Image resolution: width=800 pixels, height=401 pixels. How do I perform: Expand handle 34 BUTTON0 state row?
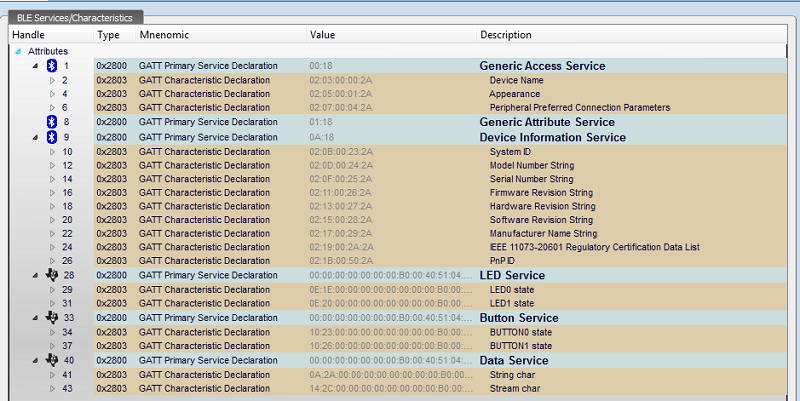tap(53, 332)
